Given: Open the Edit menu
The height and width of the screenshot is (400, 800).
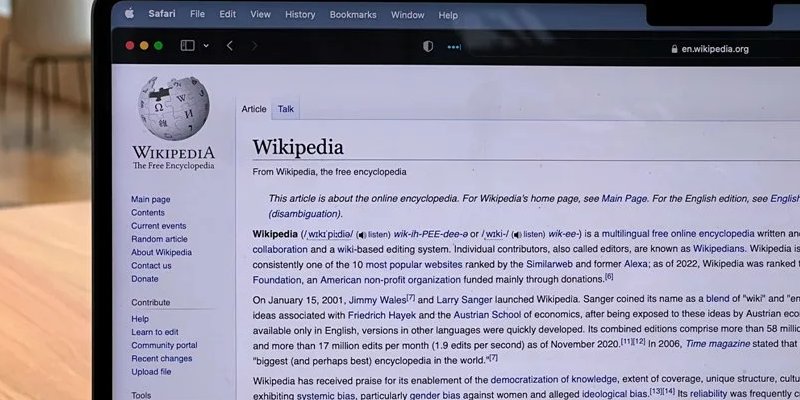Looking at the screenshot, I should coord(228,14).
